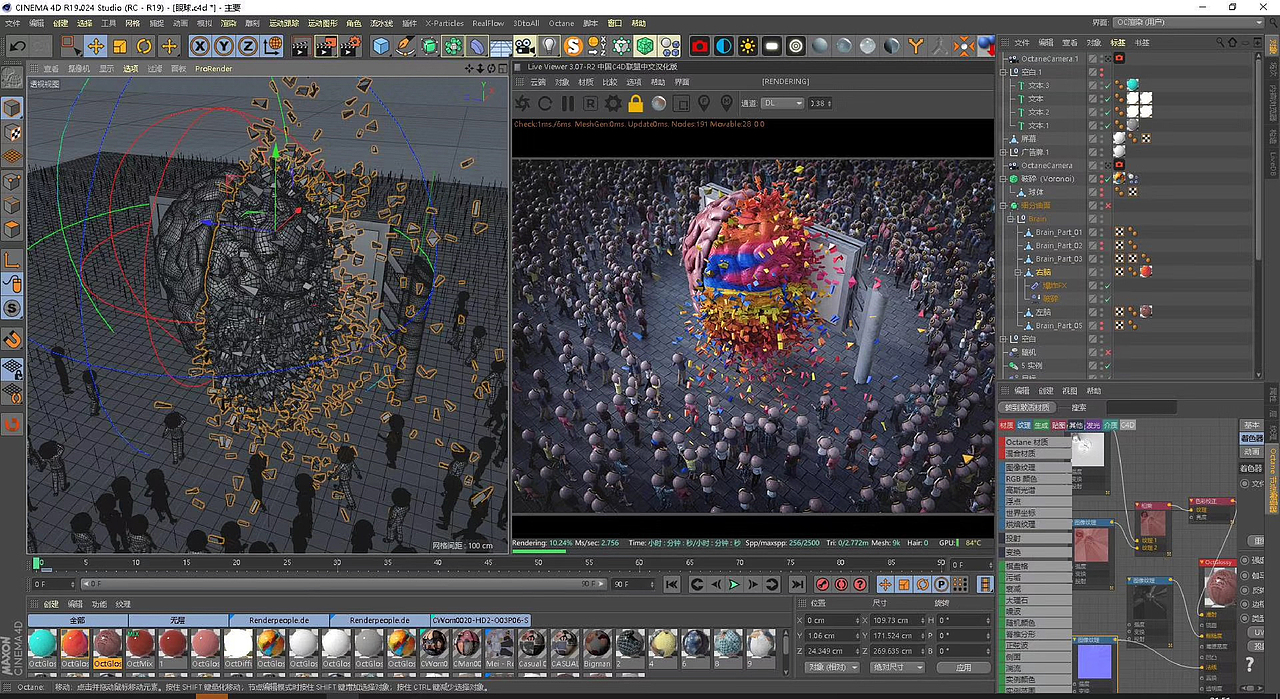Activate the material picker icon
The height and width of the screenshot is (699, 1280).
[x=725, y=103]
